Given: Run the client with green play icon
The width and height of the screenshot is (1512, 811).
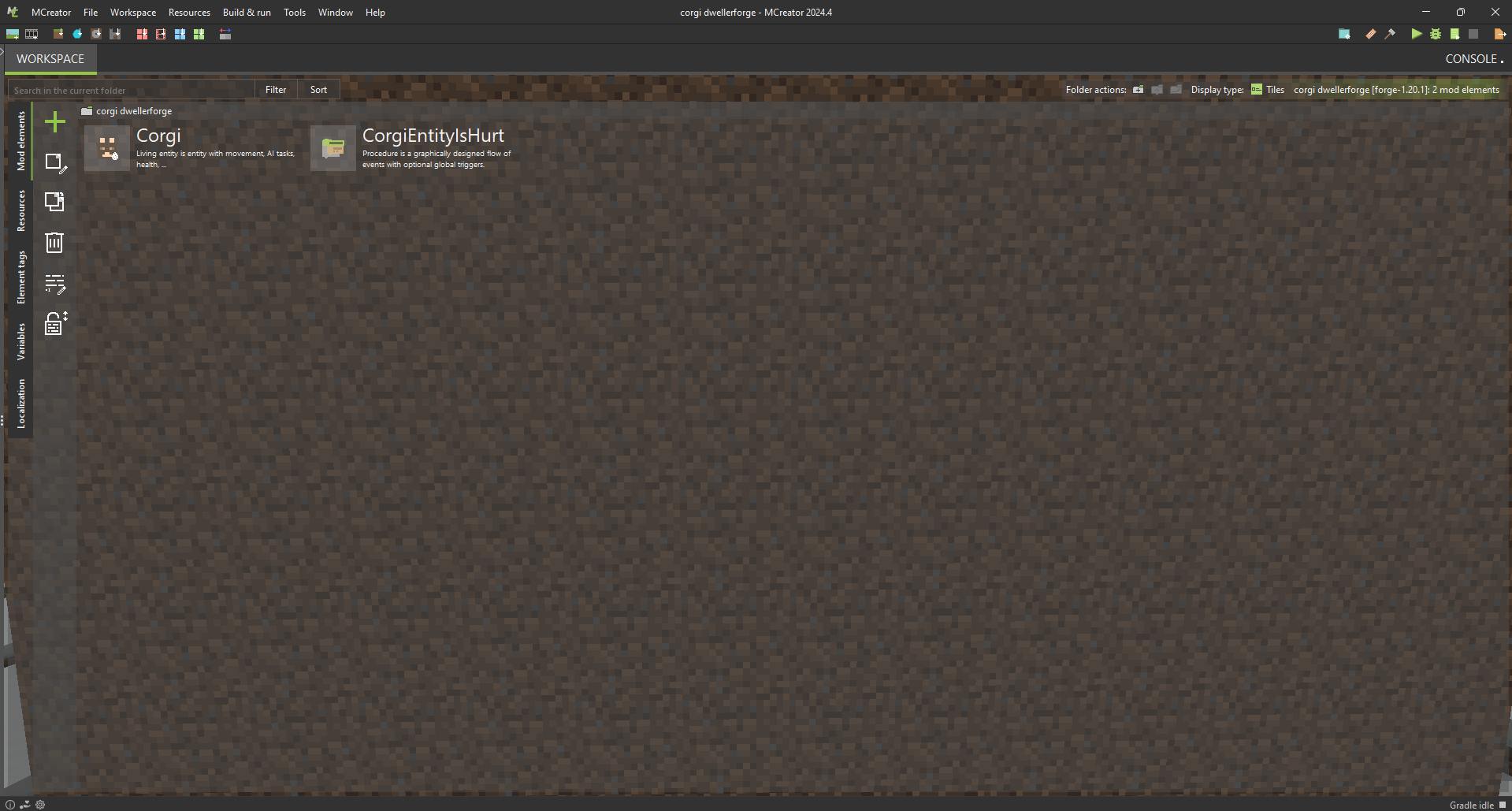Looking at the screenshot, I should tap(1416, 34).
